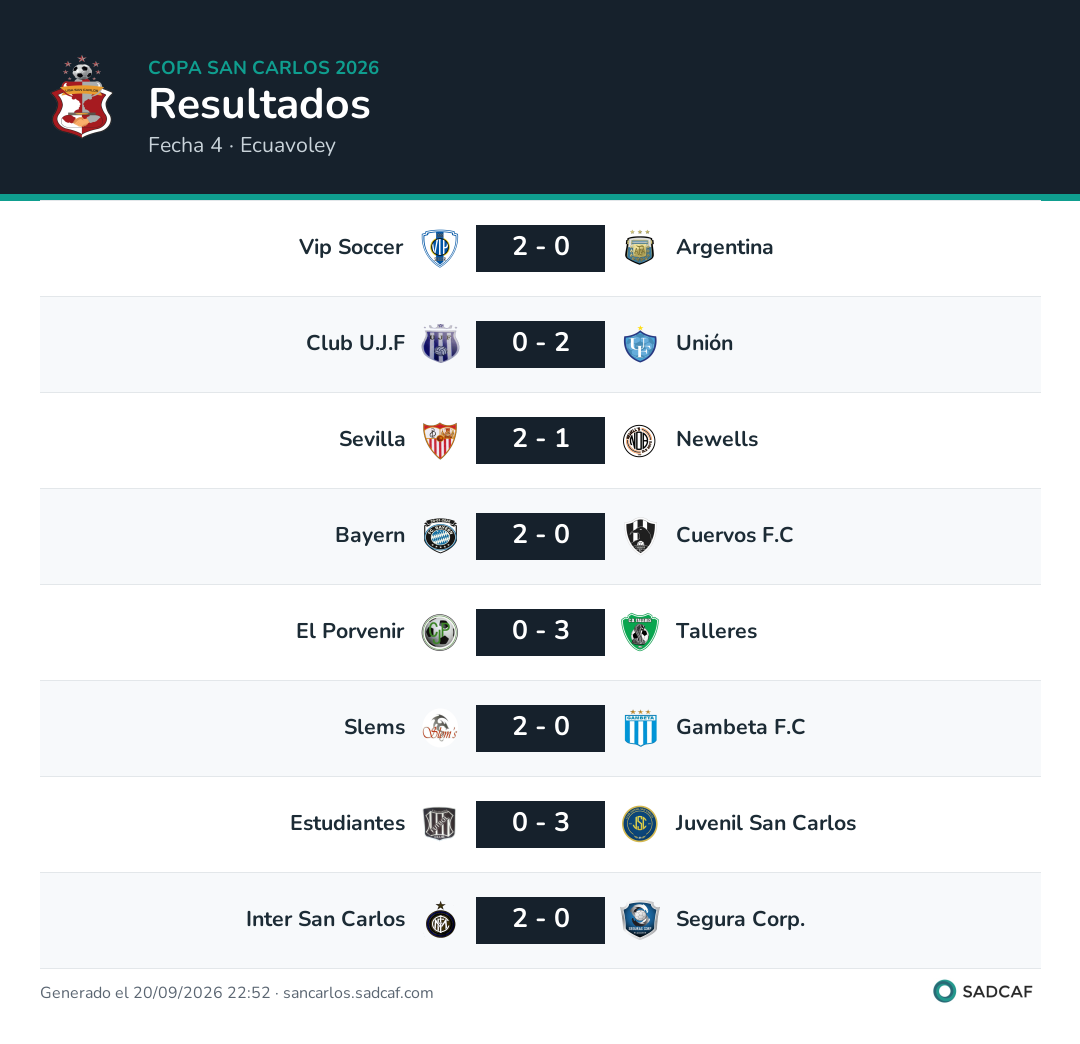Screen dimensions: 1080x1044
Task: Click the Estudiantes team name
Action: (347, 823)
